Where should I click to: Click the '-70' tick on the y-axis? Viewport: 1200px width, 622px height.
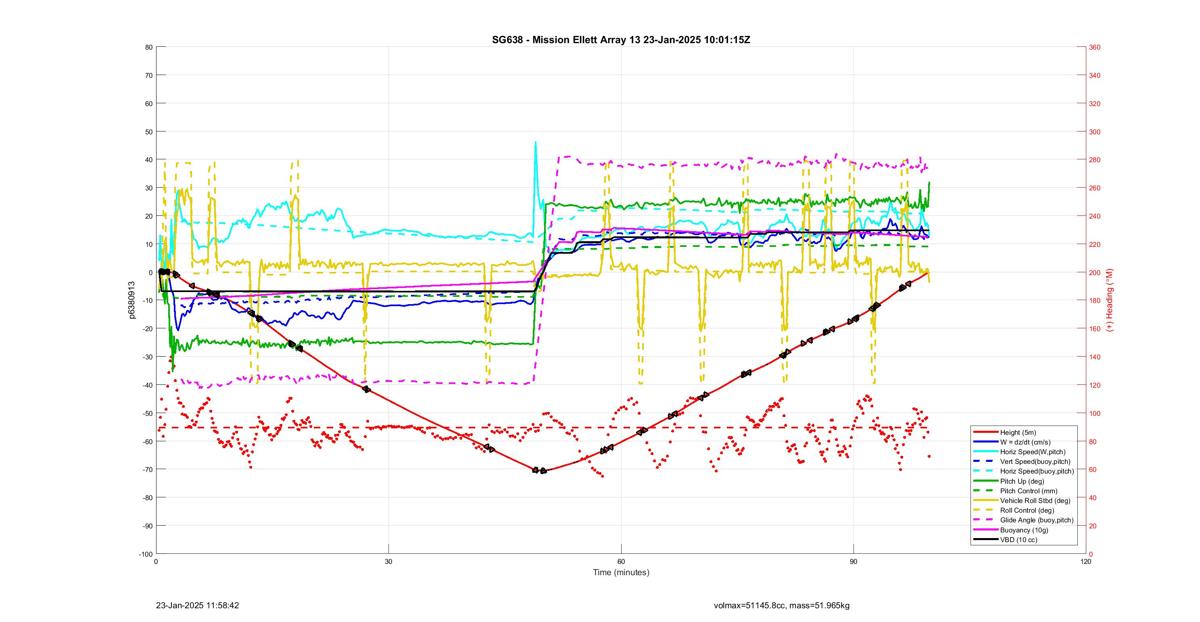pyautogui.click(x=147, y=469)
